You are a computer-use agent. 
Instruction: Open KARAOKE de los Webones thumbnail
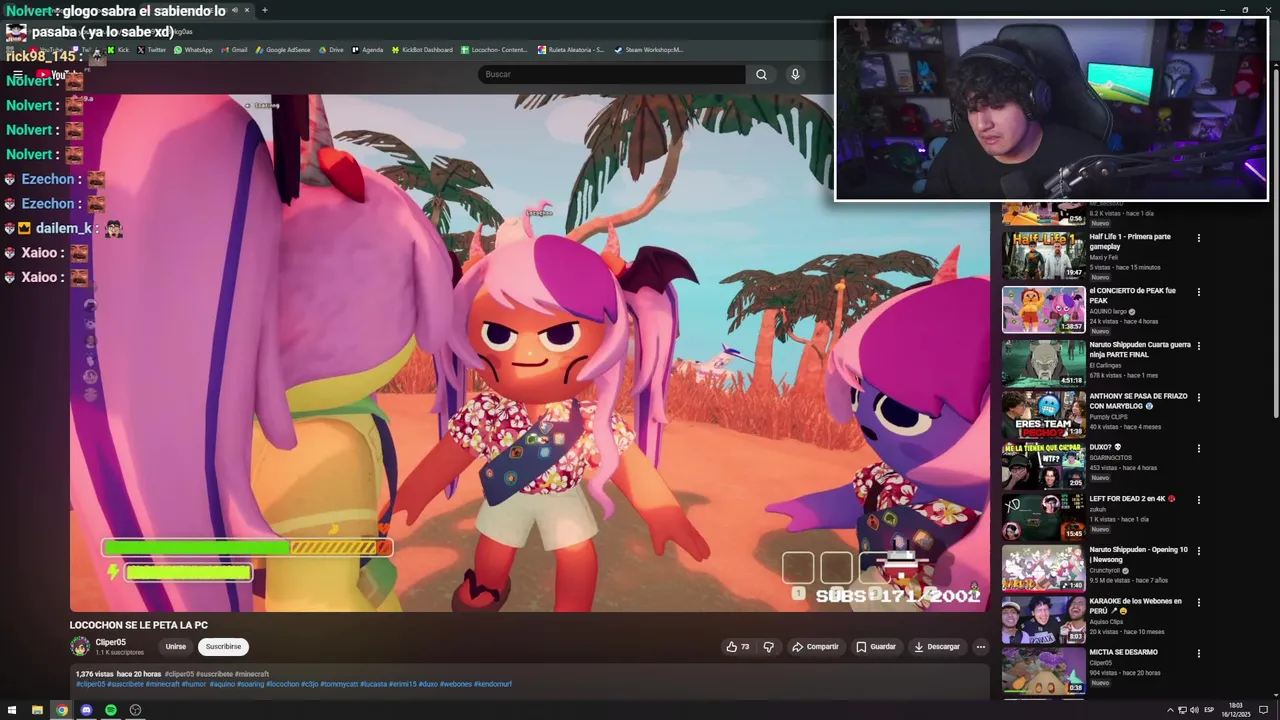pos(1043,620)
